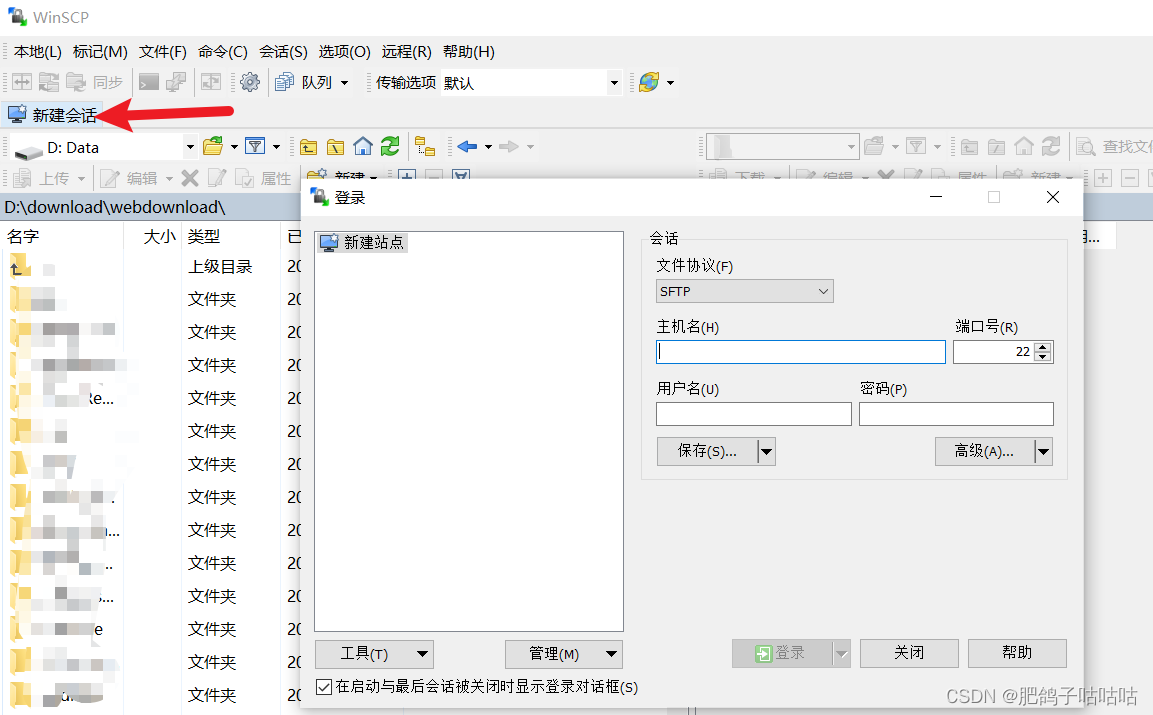Image resolution: width=1153 pixels, height=715 pixels.
Task: Click the 保存(S)... button
Action: (707, 452)
